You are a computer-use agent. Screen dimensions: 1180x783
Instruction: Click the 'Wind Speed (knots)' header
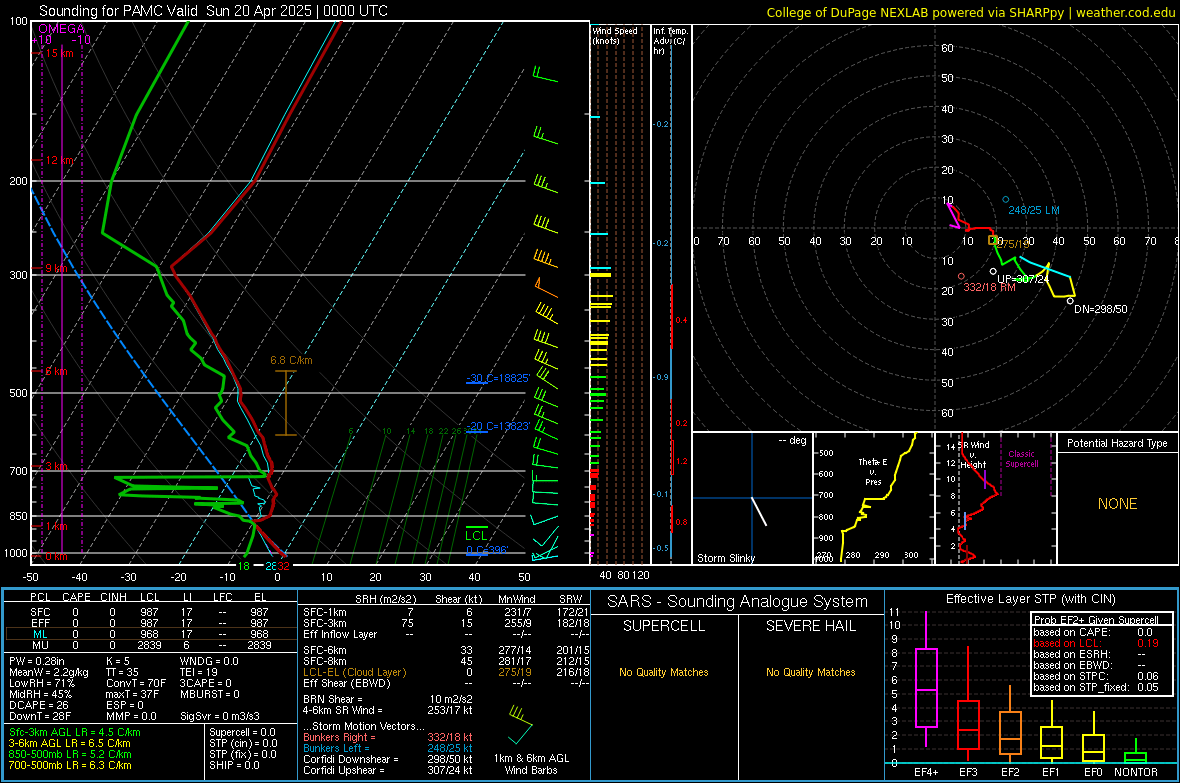[615, 35]
